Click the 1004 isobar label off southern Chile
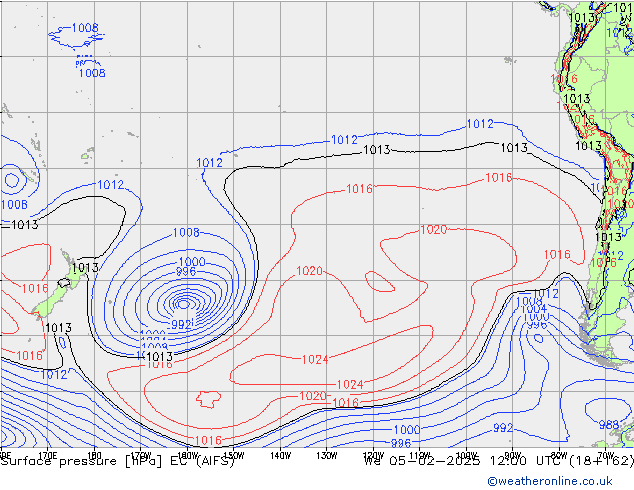634x490 pixels. coord(534,309)
